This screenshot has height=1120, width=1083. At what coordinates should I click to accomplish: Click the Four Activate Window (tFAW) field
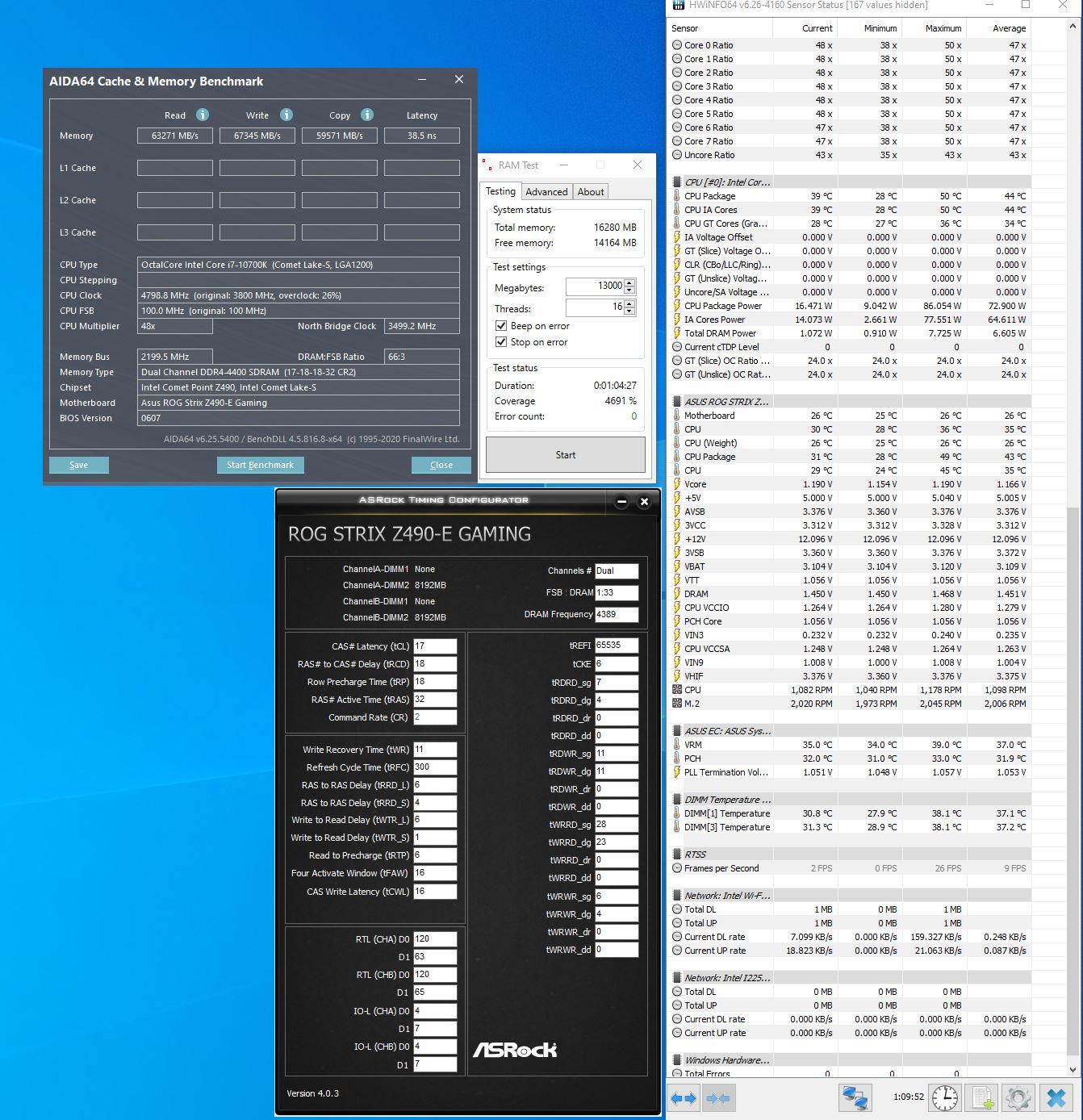tap(435, 873)
